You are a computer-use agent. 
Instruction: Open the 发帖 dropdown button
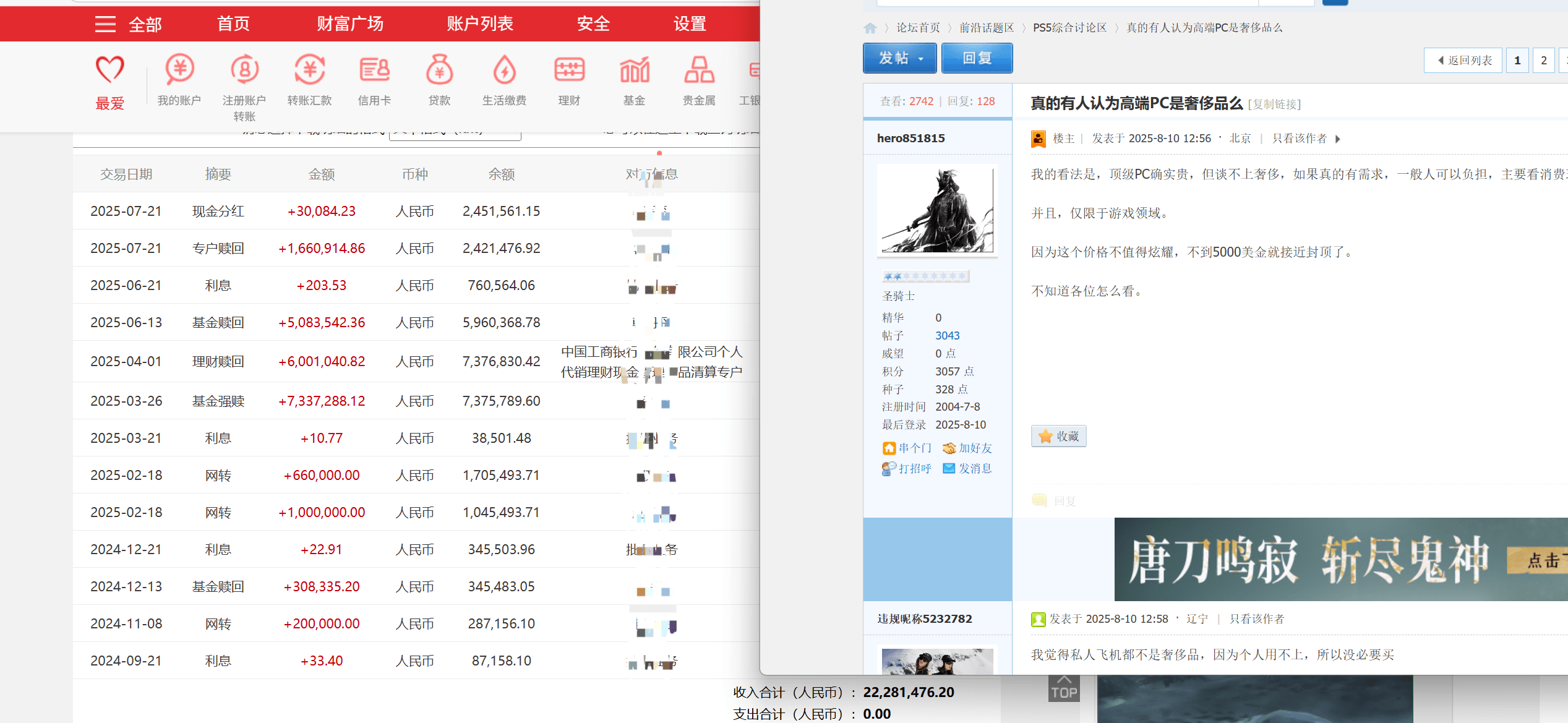point(899,58)
